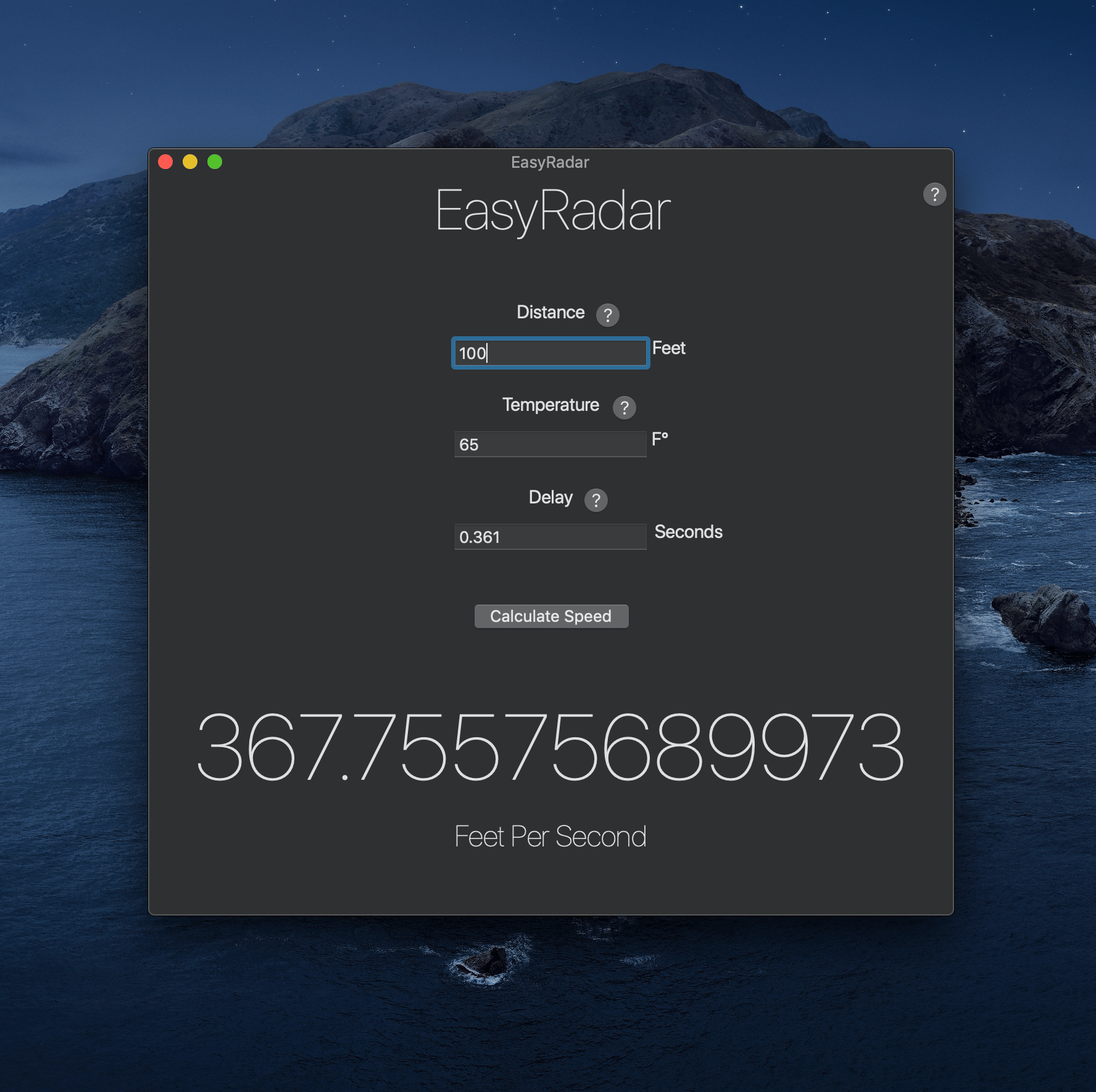
Task: Click the Distance label text
Action: pyautogui.click(x=550, y=312)
